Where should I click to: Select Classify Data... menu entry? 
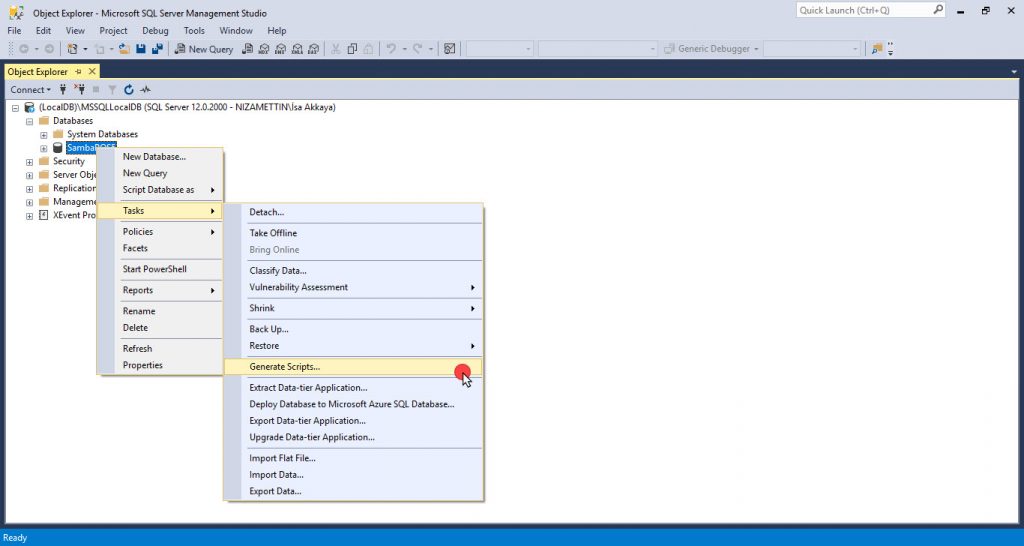pyautogui.click(x=353, y=271)
